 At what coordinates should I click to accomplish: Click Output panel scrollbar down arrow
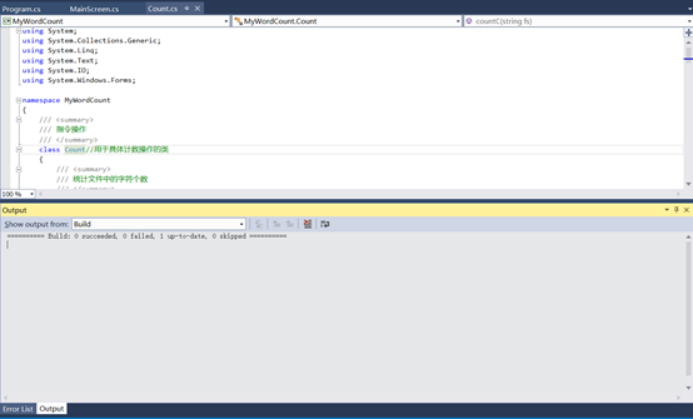click(688, 388)
